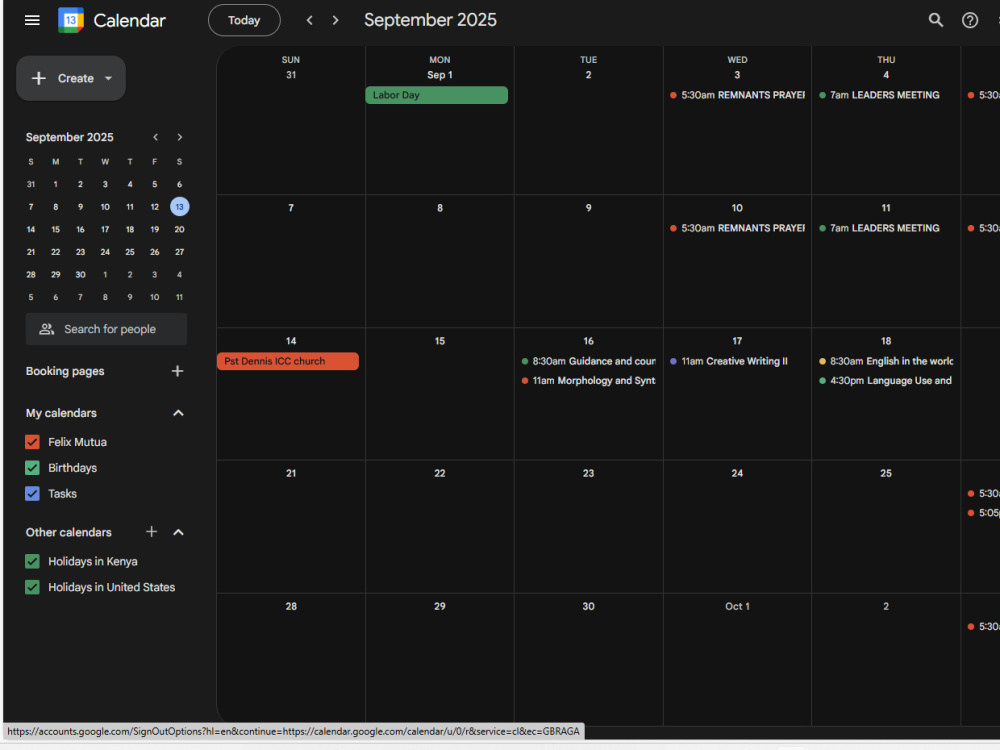Show next month in mini calendar
Screen dimensions: 1000x750
click(180, 137)
